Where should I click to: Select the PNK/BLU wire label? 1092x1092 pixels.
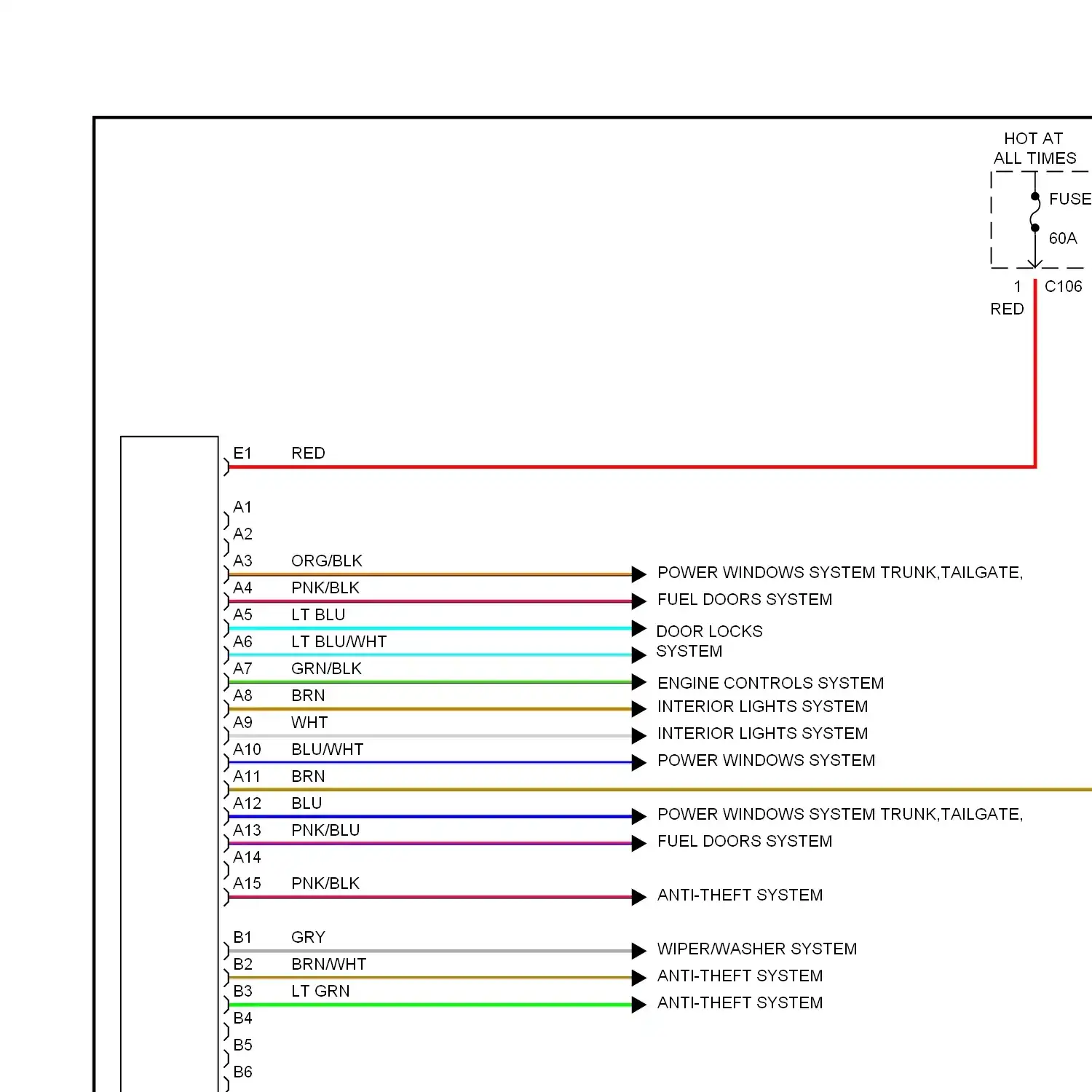pyautogui.click(x=325, y=830)
